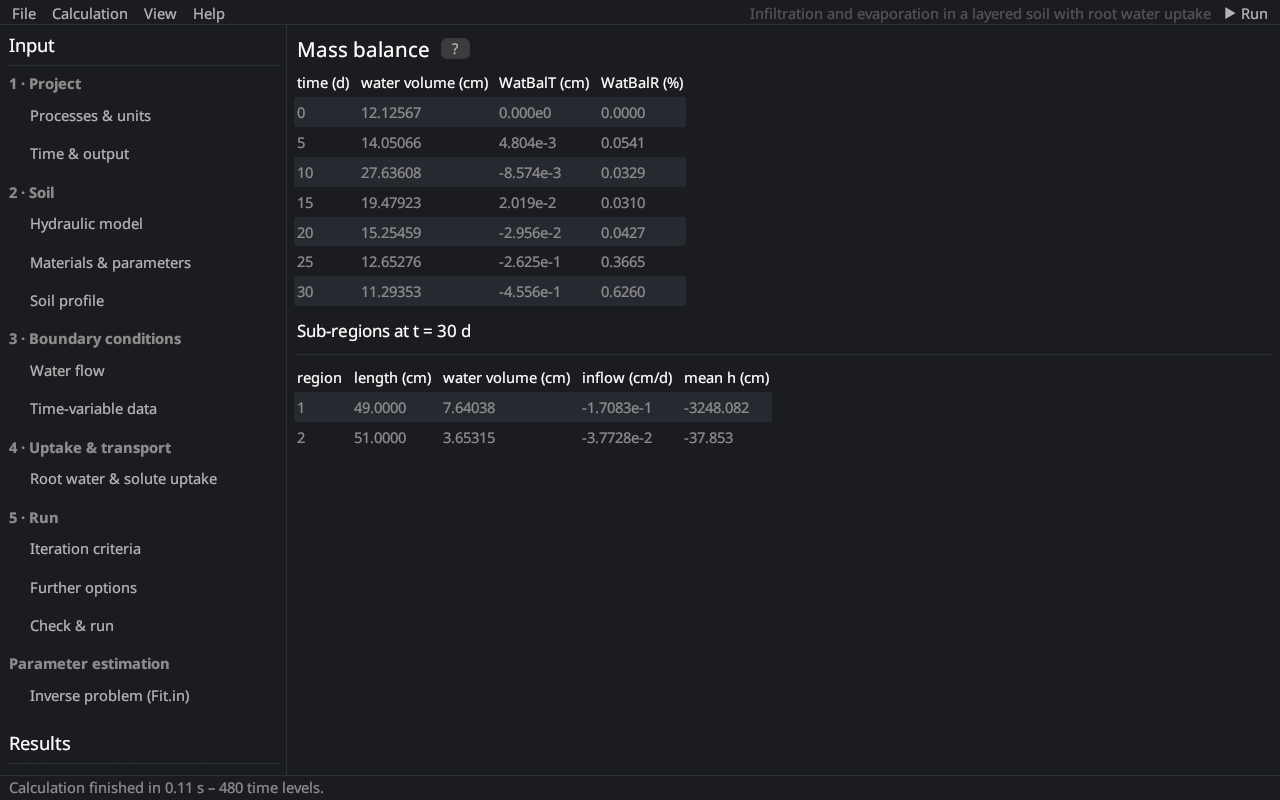Select water volume value 27.63608

point(391,173)
